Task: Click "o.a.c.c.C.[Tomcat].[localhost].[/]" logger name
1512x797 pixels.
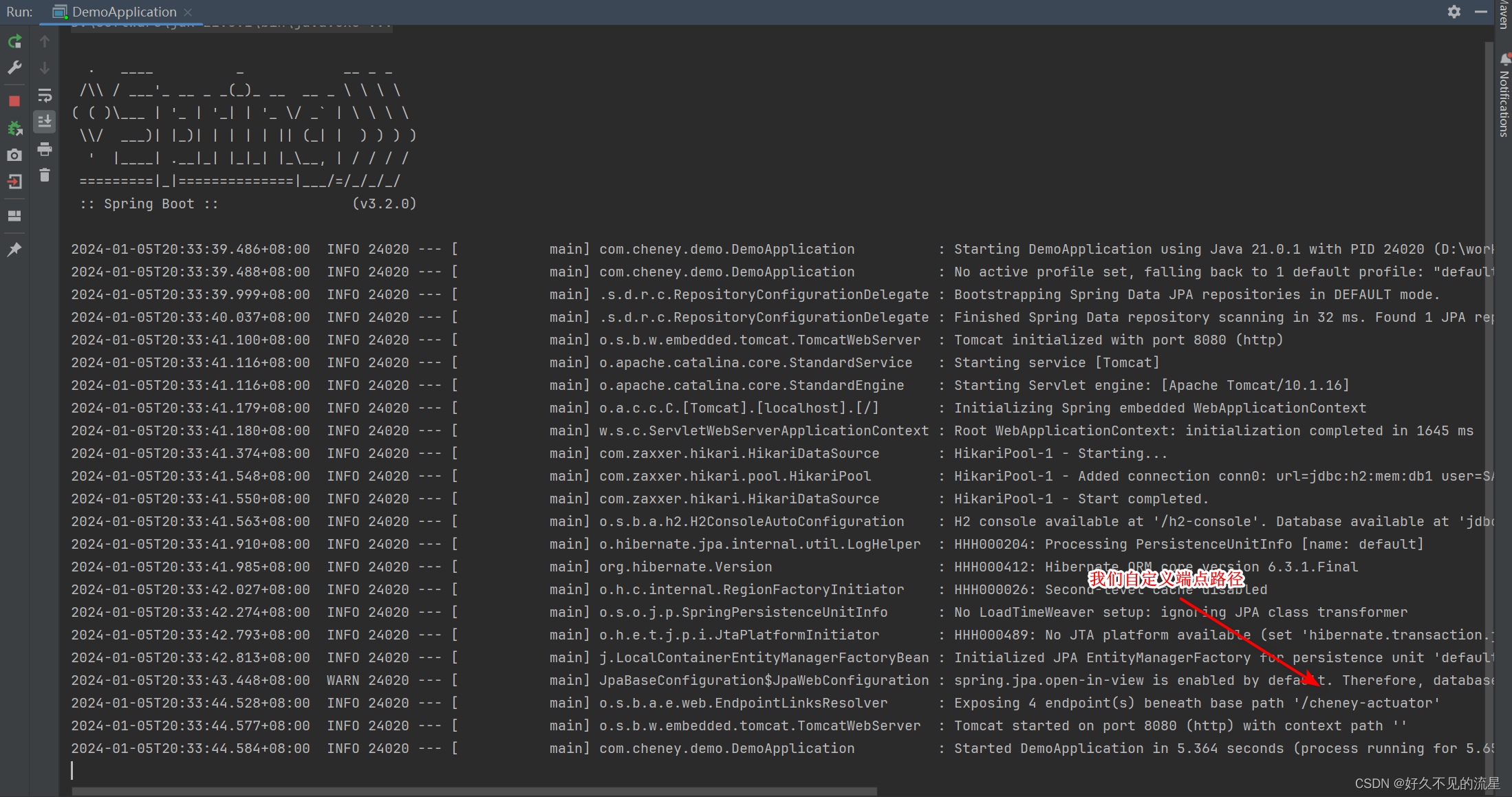Action: [739, 408]
